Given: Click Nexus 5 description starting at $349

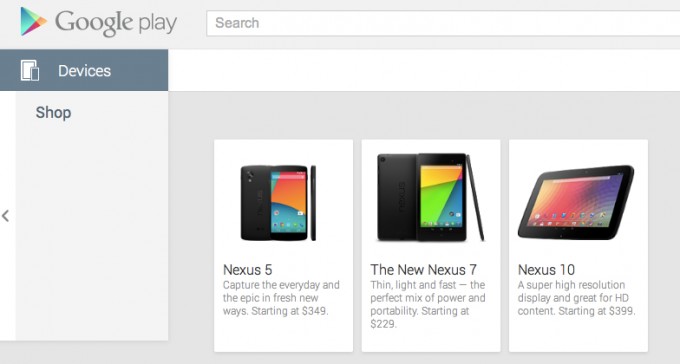Looking at the screenshot, I should tap(281, 298).
